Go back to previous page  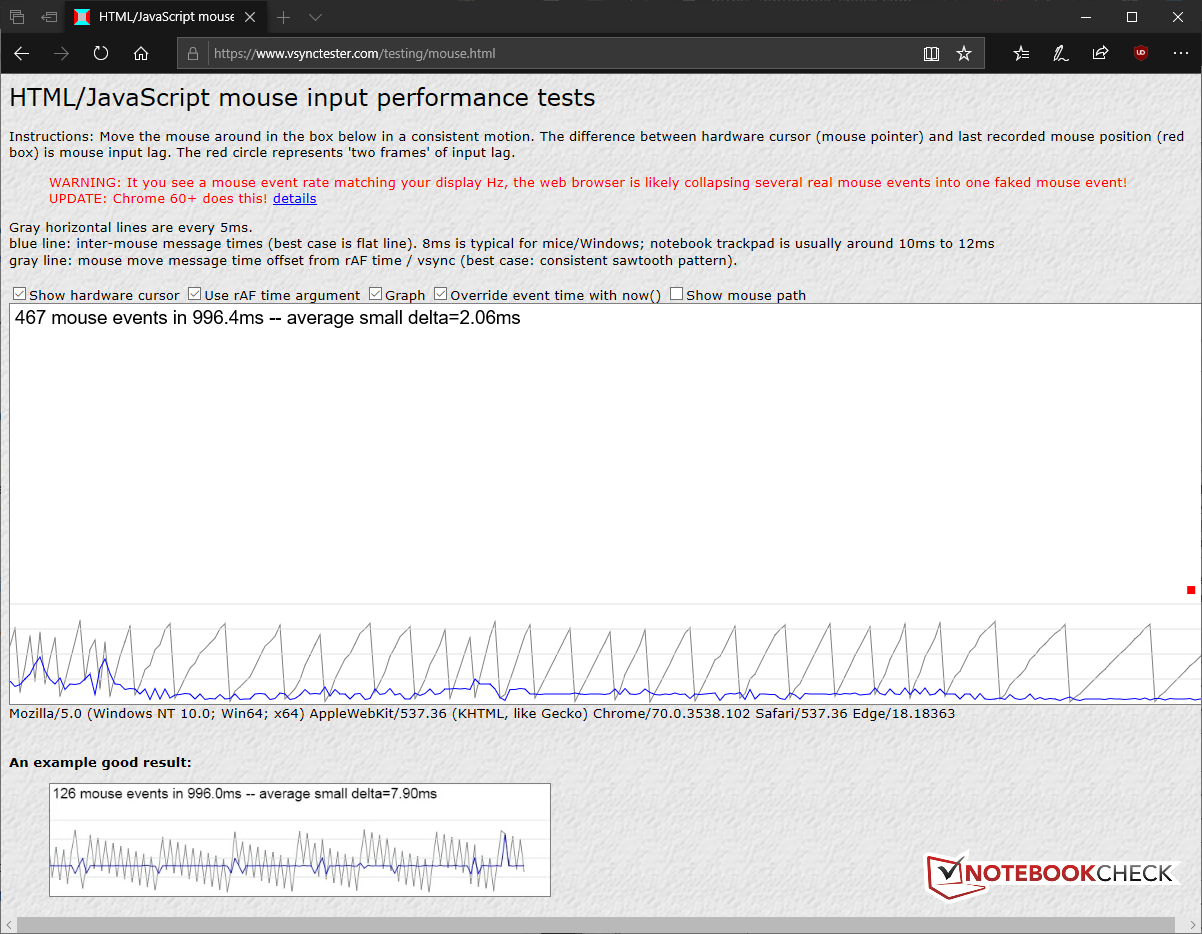[x=21, y=53]
